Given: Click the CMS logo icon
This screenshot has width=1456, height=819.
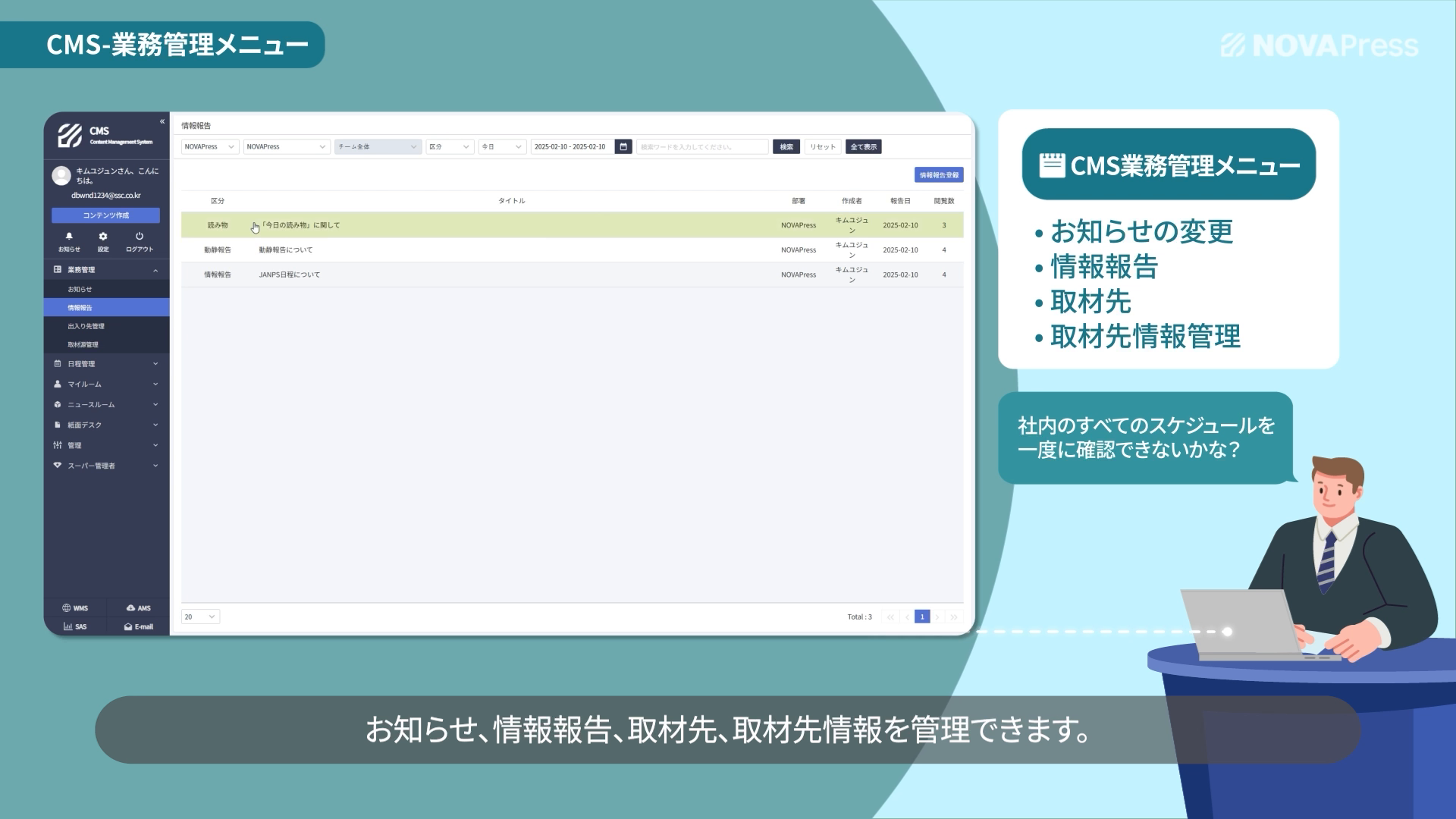Looking at the screenshot, I should pyautogui.click(x=70, y=136).
